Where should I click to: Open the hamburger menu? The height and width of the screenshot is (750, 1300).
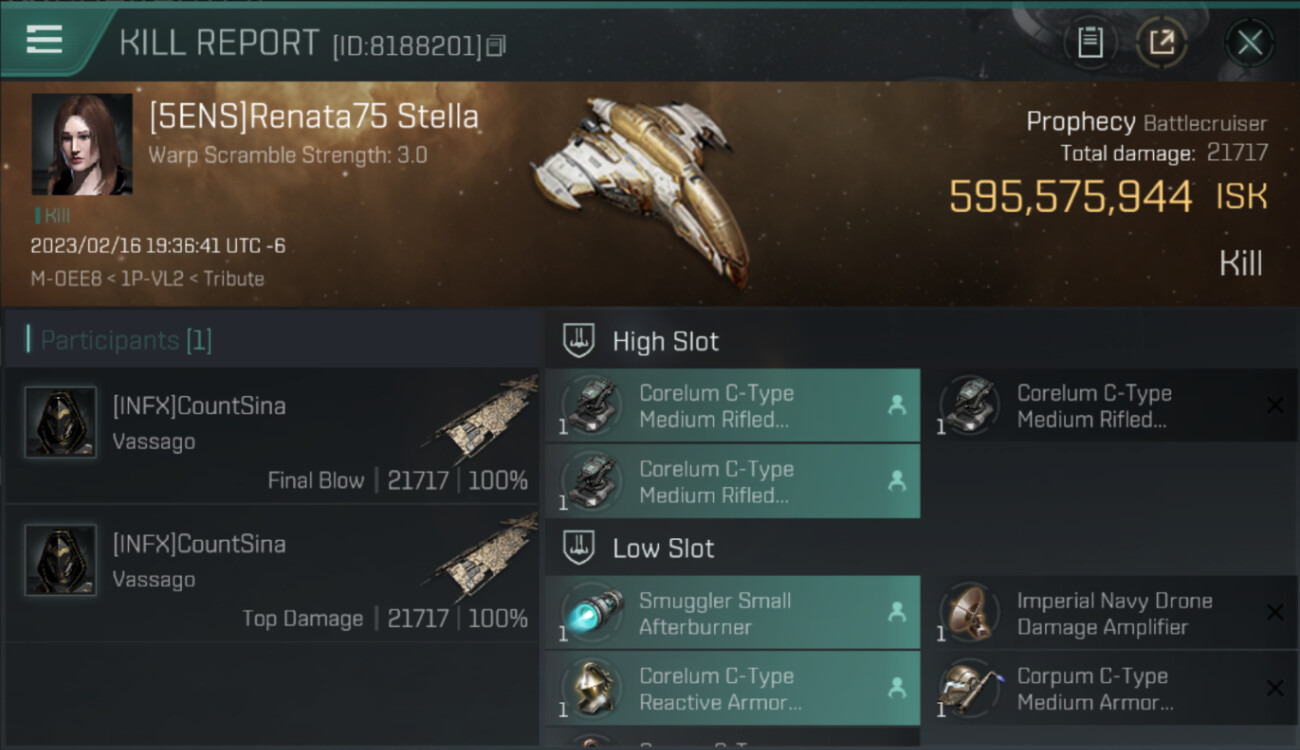pyautogui.click(x=45, y=40)
